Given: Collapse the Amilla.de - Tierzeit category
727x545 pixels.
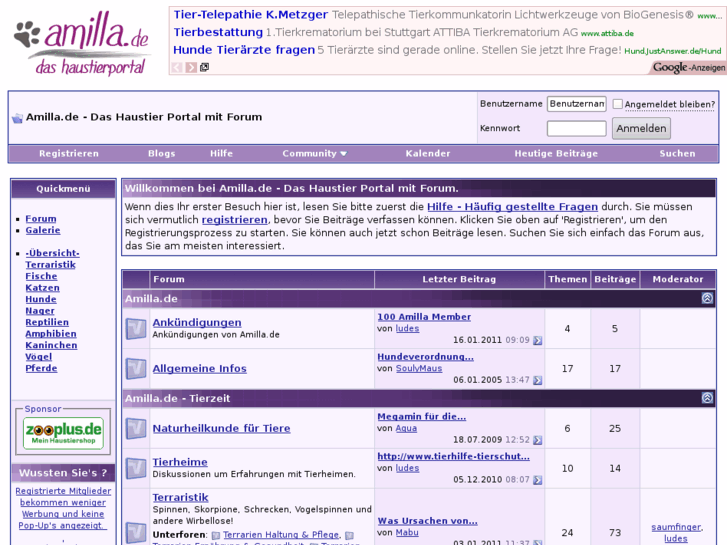Looking at the screenshot, I should tap(707, 398).
